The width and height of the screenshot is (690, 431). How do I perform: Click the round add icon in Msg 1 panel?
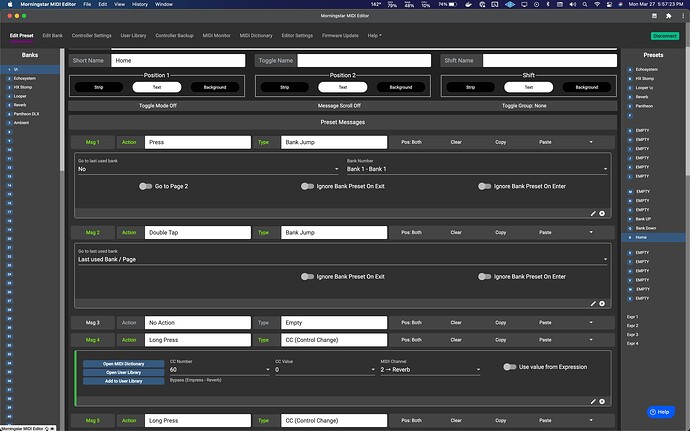coord(602,214)
